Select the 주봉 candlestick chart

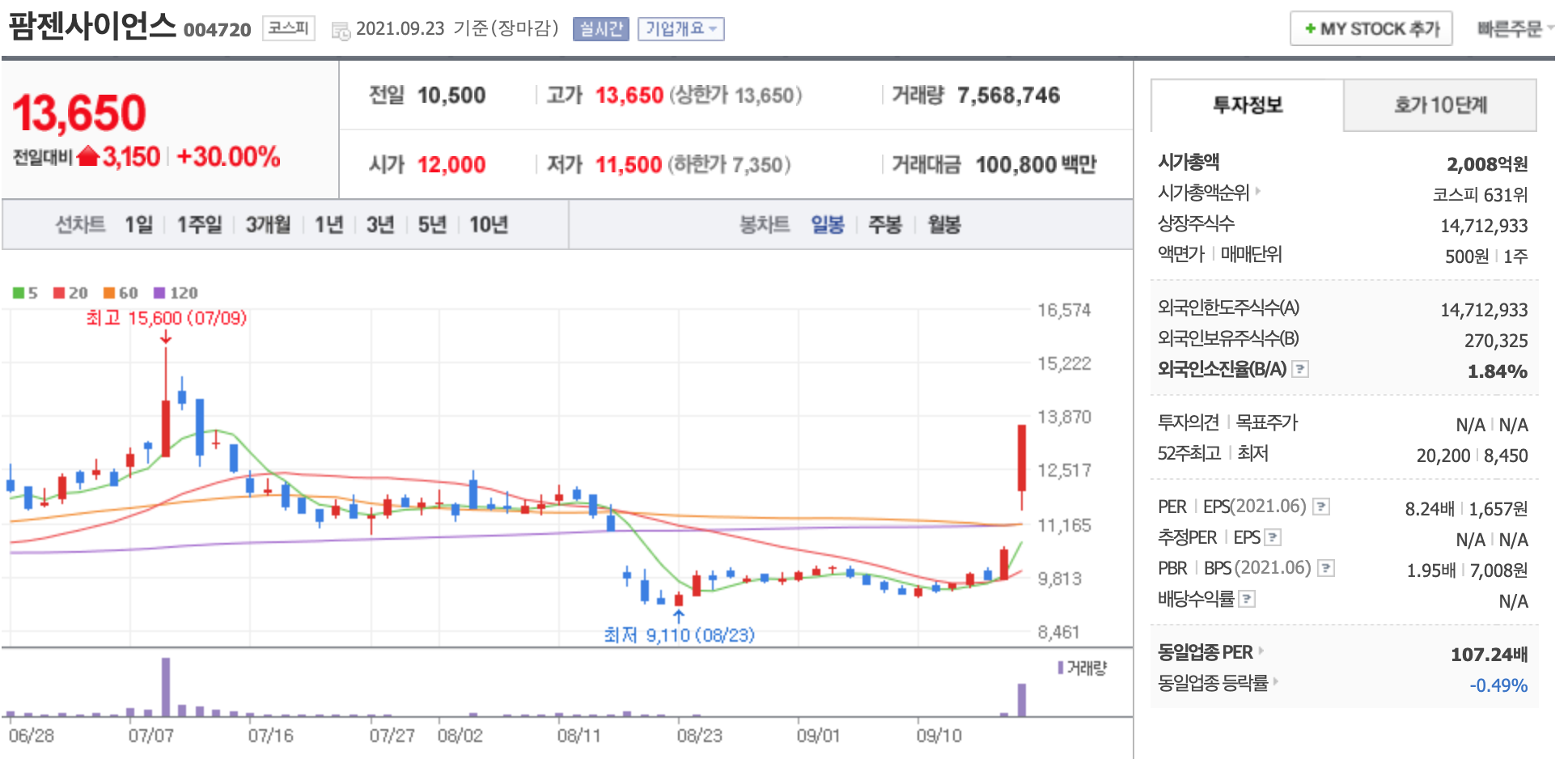point(885,224)
